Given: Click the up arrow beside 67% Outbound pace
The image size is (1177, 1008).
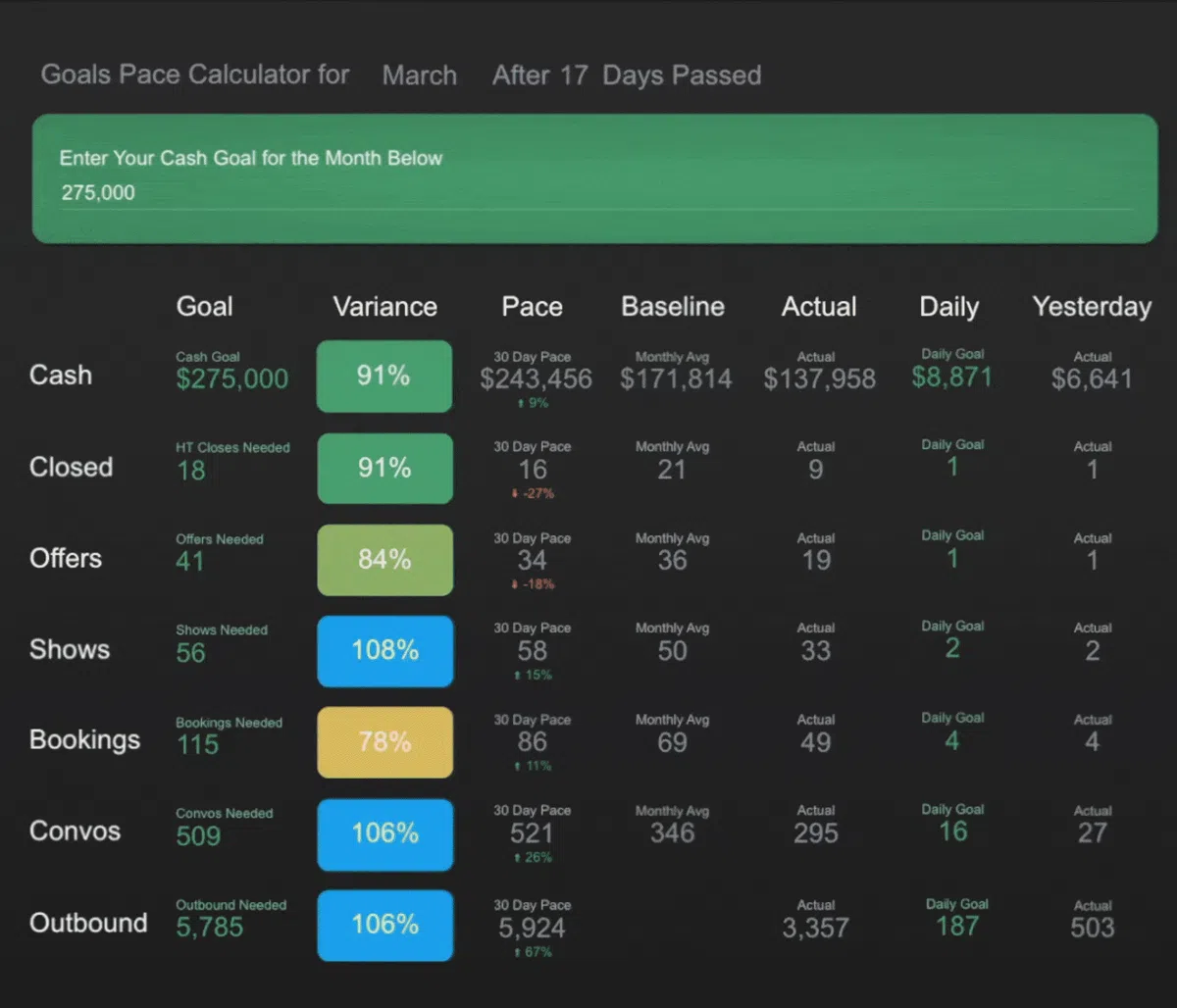Looking at the screenshot, I should pyautogui.click(x=517, y=951).
